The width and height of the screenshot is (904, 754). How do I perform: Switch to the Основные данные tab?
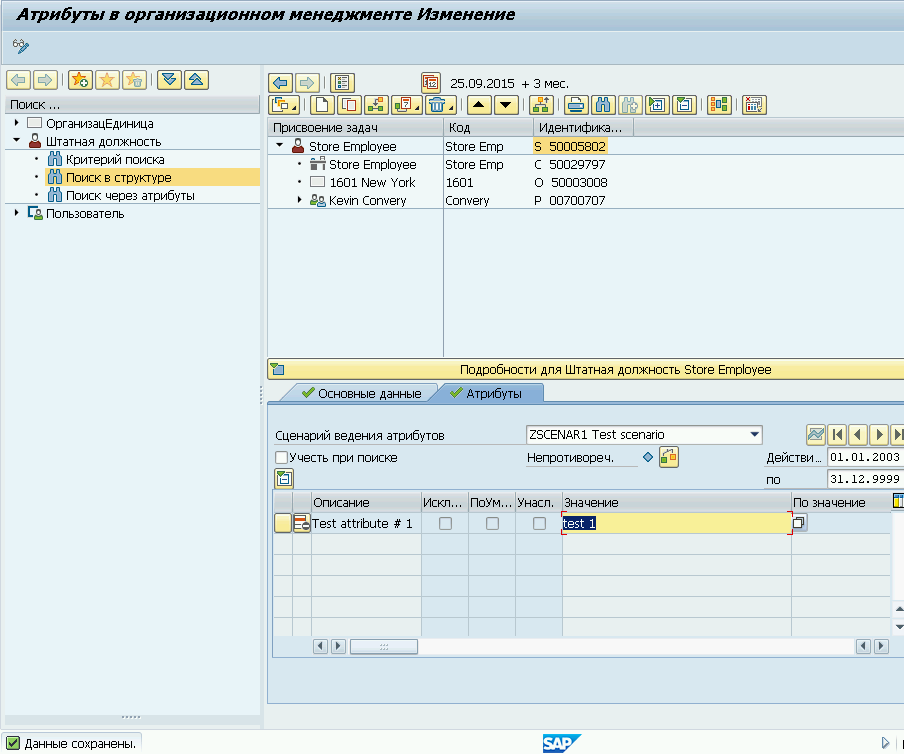tap(361, 393)
